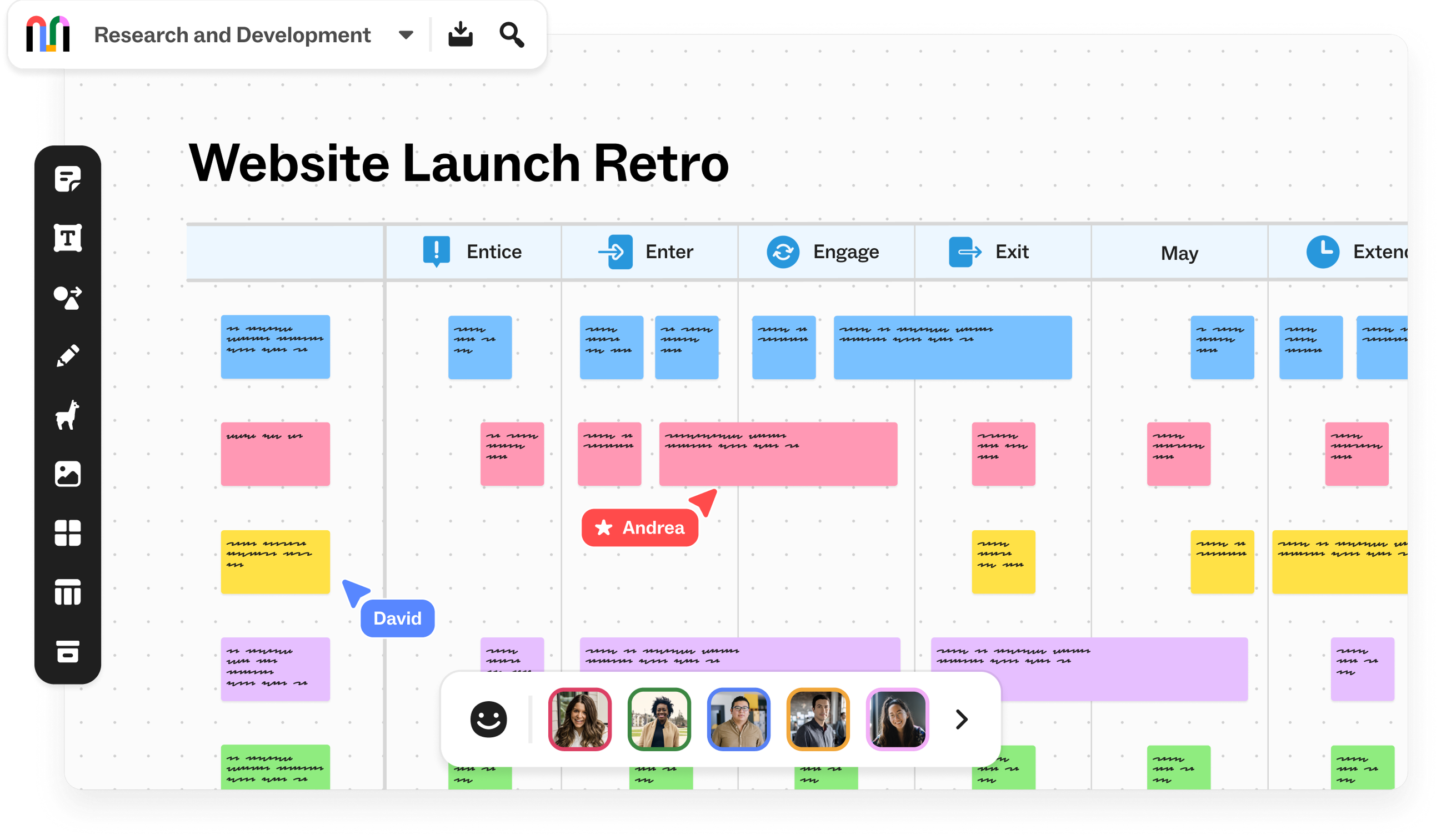Open the llama icons library tool

67,415
